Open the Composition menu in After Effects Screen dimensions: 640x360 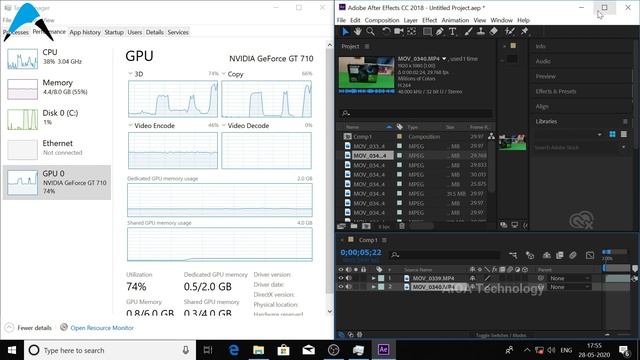tap(382, 20)
